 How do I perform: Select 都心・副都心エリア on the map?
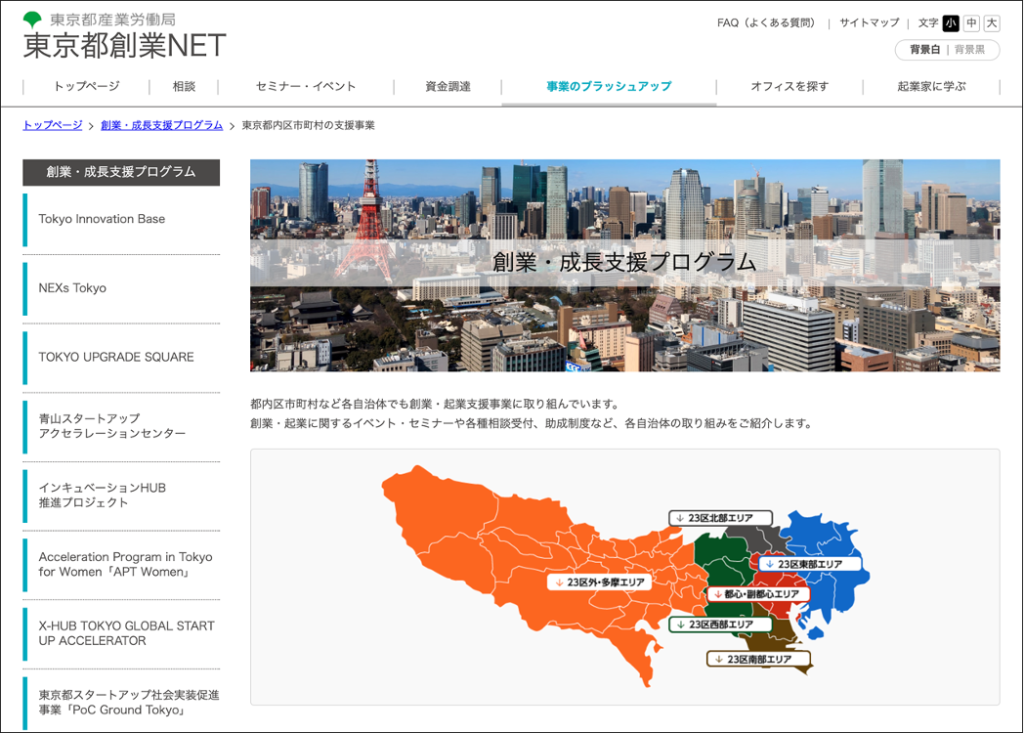pos(755,594)
